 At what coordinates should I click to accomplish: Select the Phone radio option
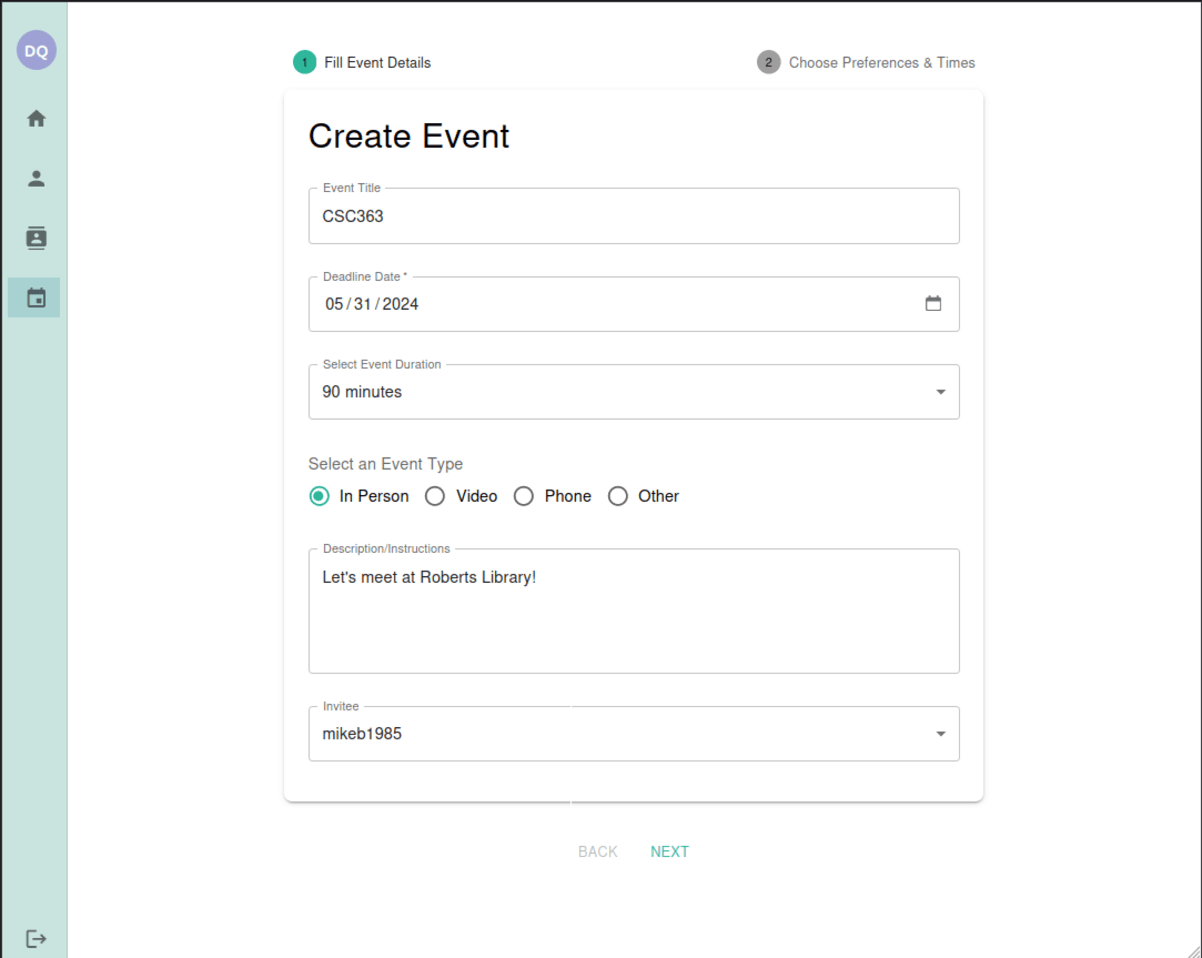(524, 496)
